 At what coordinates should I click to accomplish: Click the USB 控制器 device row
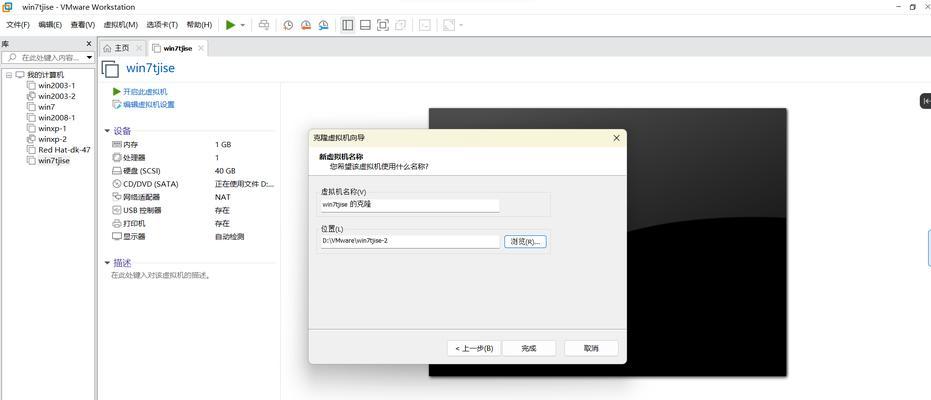(x=193, y=210)
